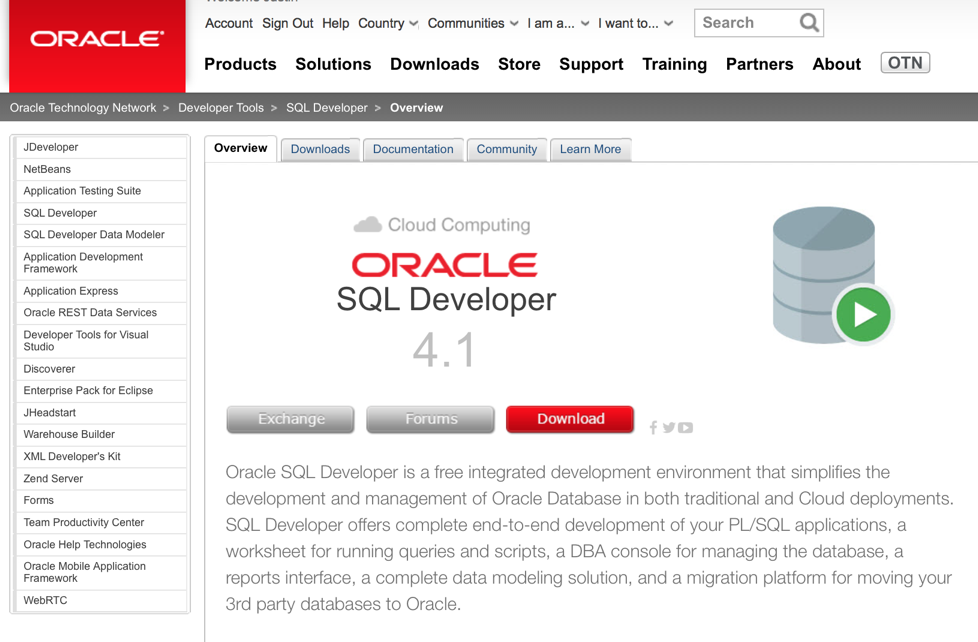
Task: Open the Products menu
Action: point(240,64)
